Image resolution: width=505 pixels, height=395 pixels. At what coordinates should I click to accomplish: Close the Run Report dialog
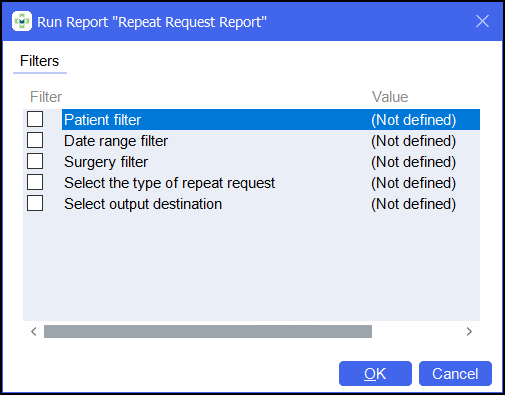pyautogui.click(x=482, y=21)
